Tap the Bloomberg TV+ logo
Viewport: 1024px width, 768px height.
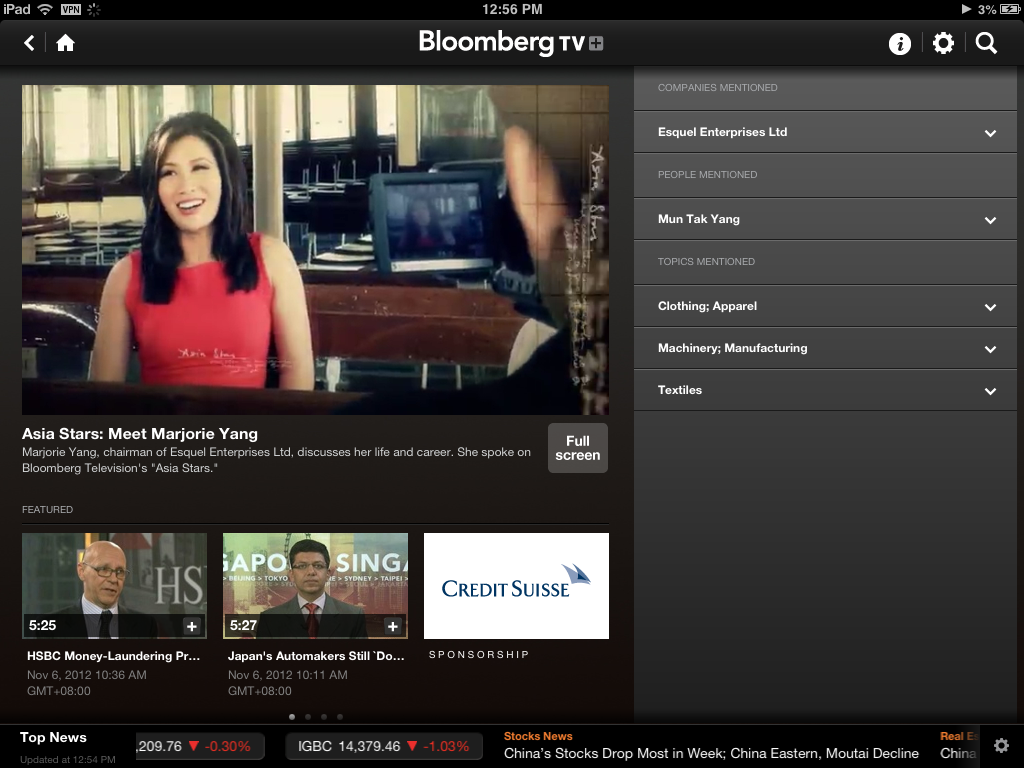tap(511, 43)
